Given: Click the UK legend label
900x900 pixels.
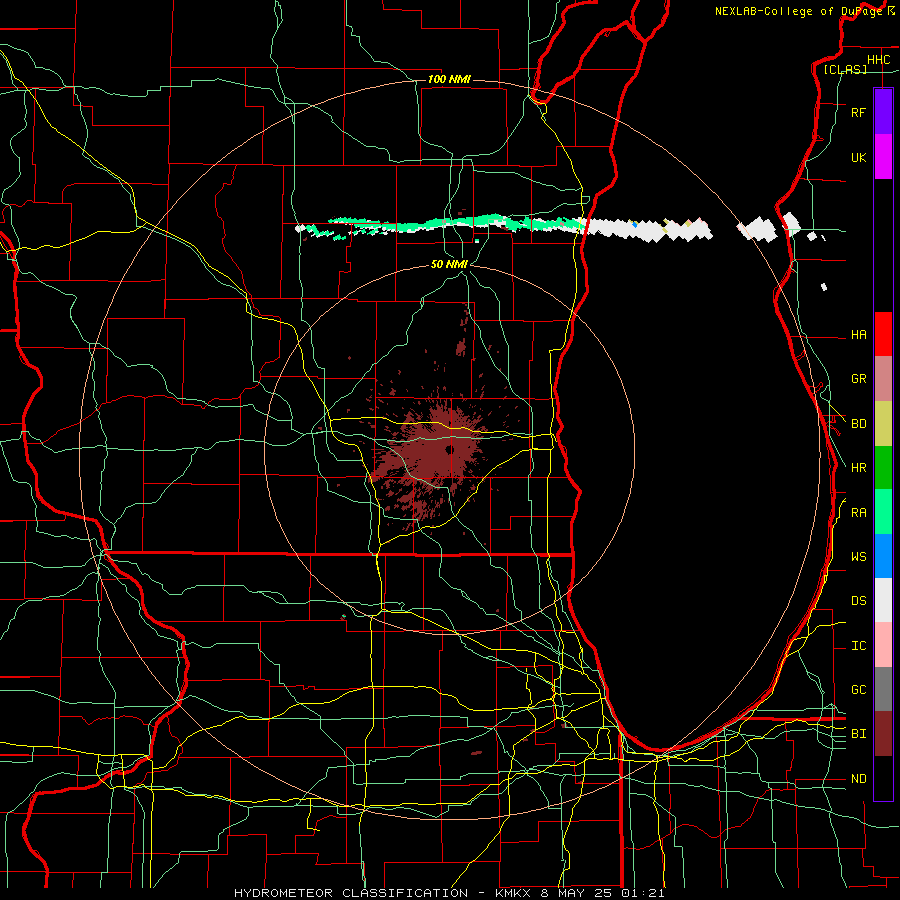Looking at the screenshot, I should pos(858,158).
